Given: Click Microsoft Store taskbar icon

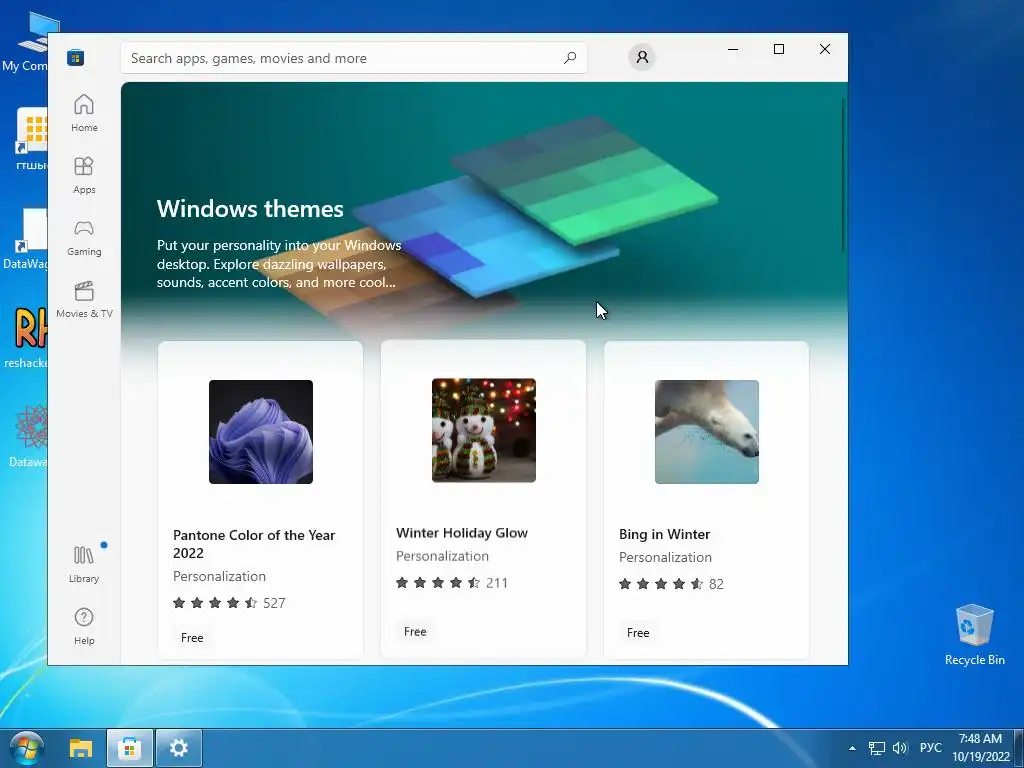Looking at the screenshot, I should [x=130, y=748].
